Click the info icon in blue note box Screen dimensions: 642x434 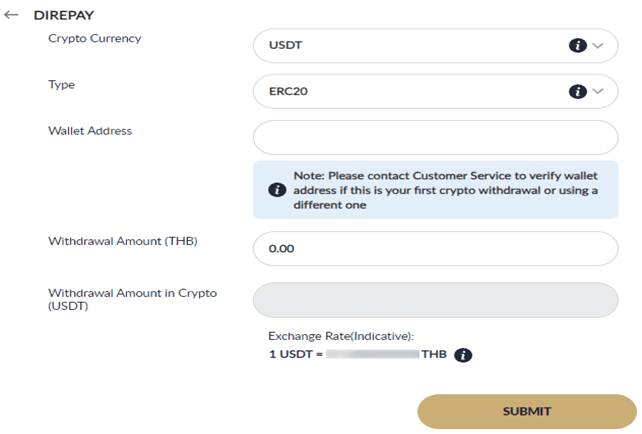(x=277, y=190)
